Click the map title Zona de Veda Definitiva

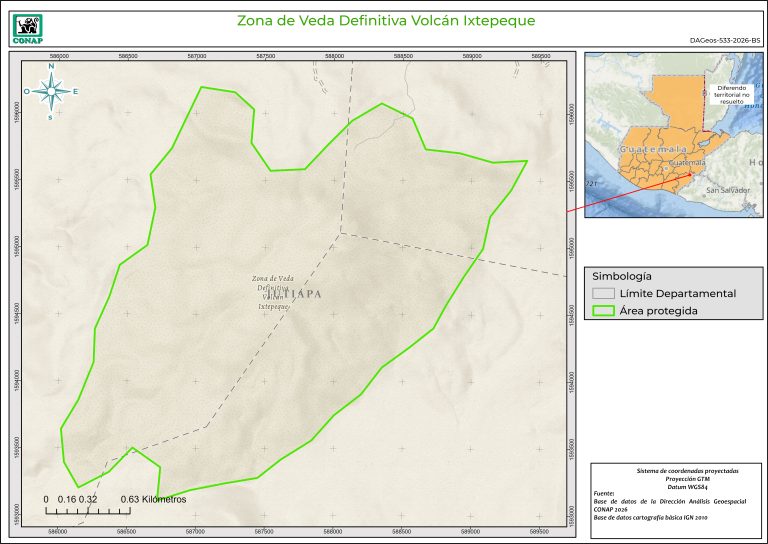[x=385, y=20]
